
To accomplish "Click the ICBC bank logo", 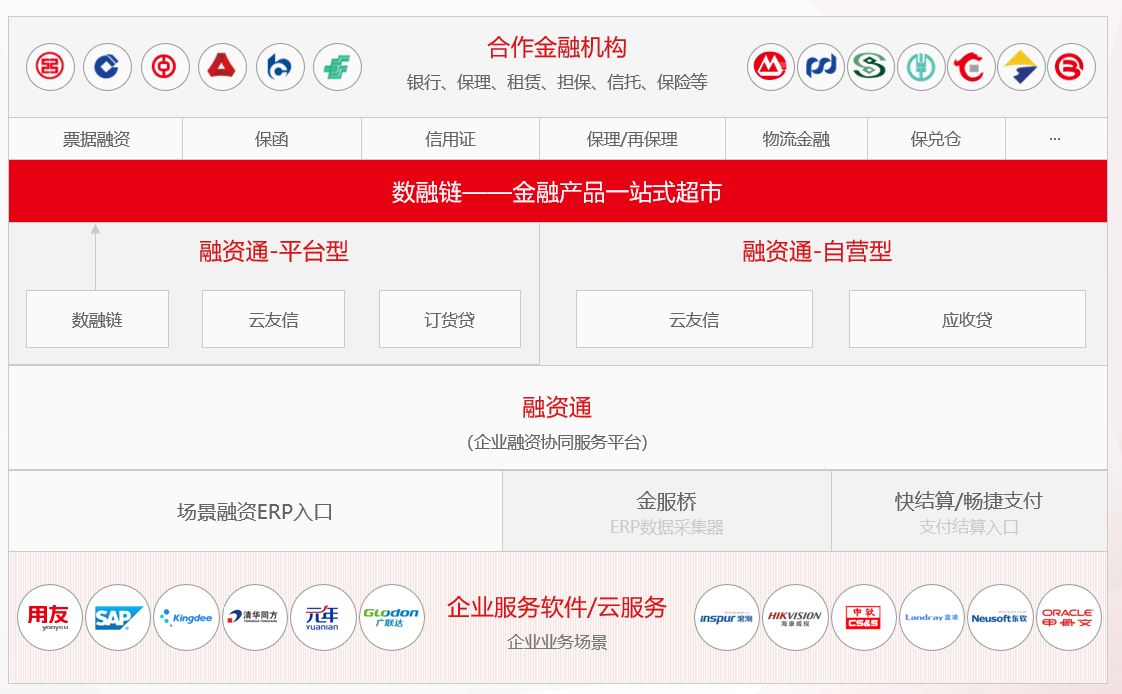I will (50, 67).
